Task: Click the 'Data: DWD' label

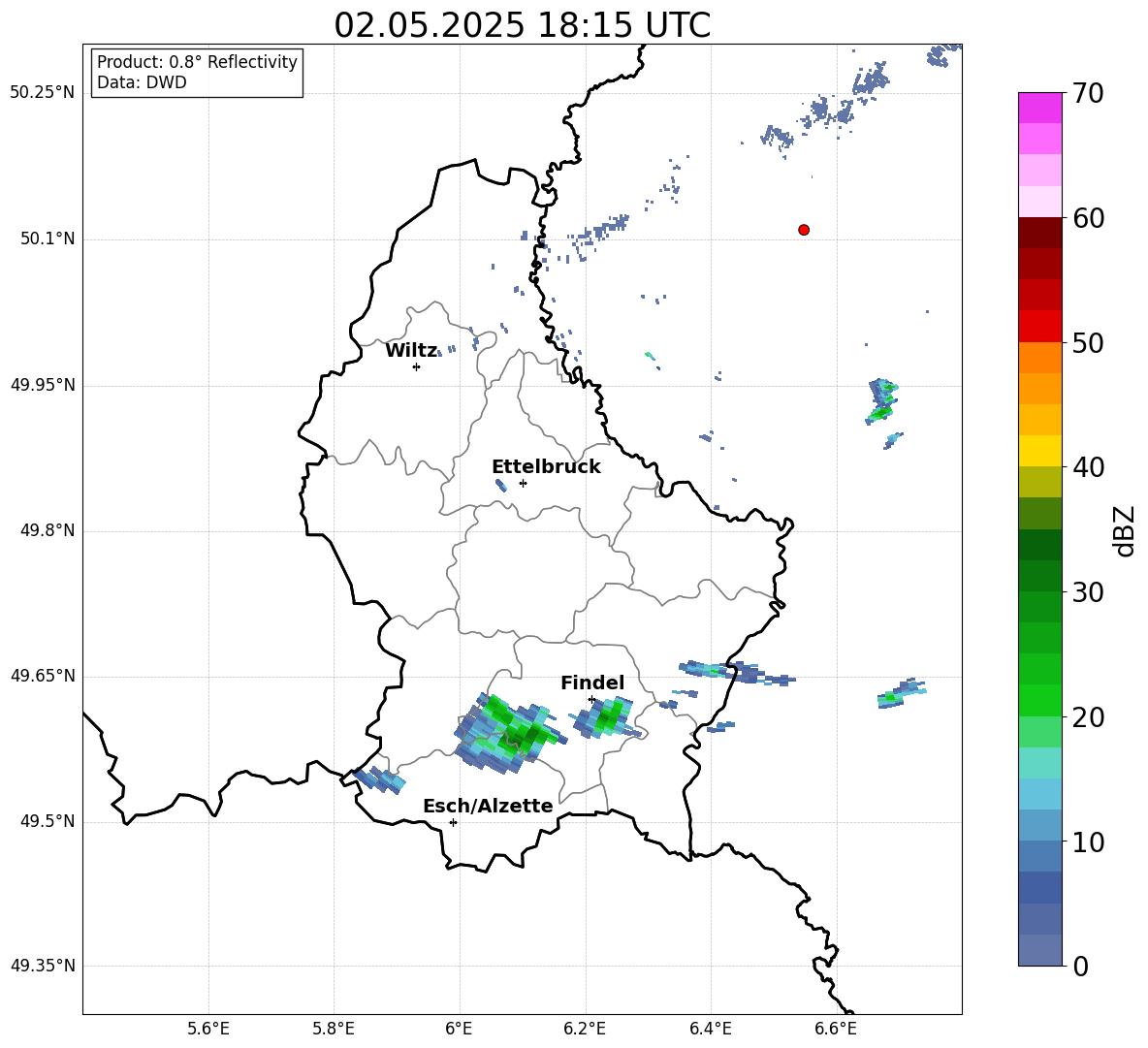Action: point(142,82)
